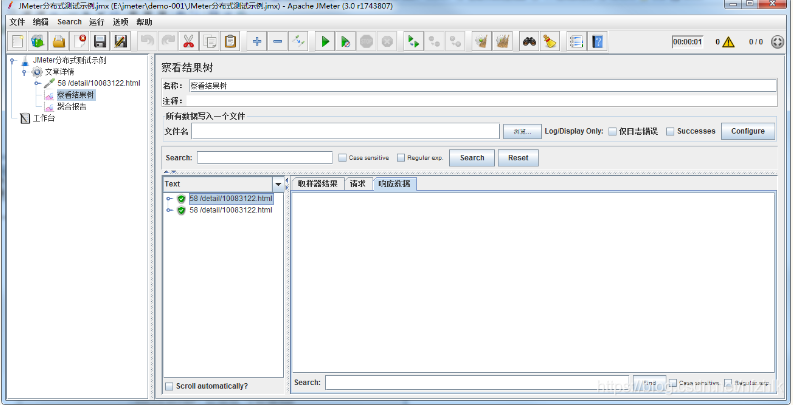The image size is (793, 405).
Task: Open the 帮助 menu
Action: (x=144, y=22)
